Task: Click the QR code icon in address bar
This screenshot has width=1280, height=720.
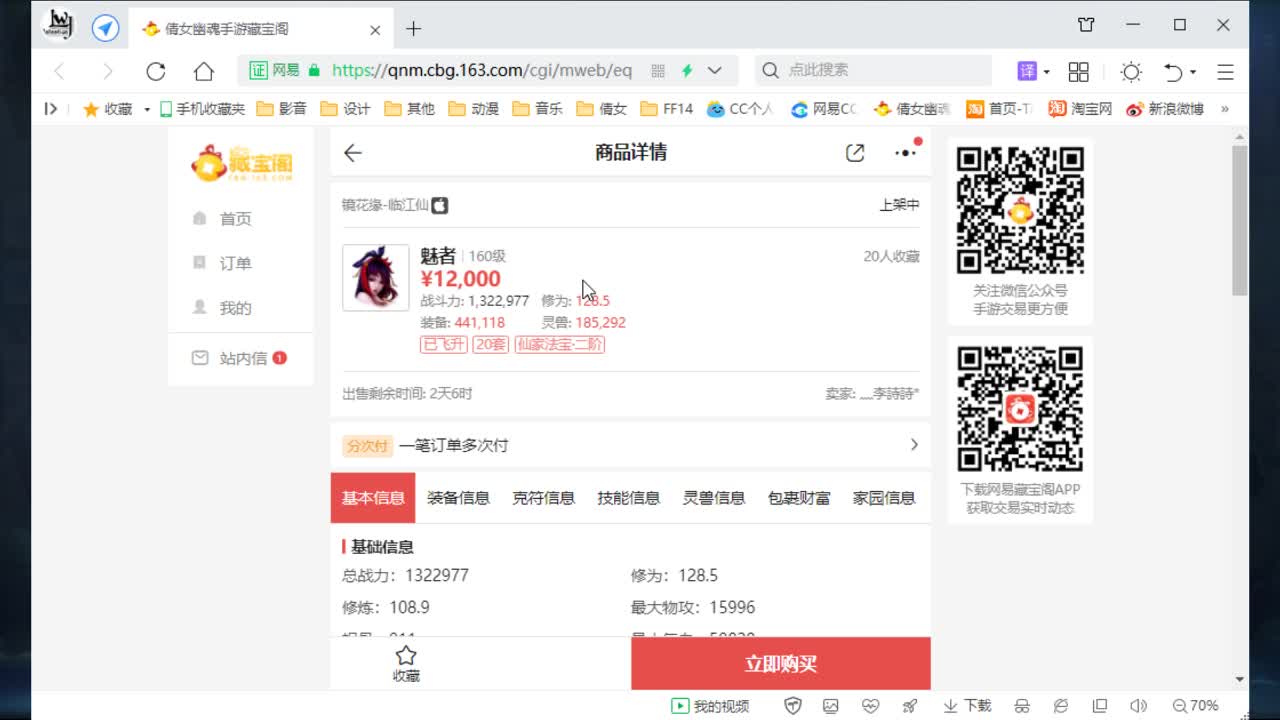Action: 658,70
